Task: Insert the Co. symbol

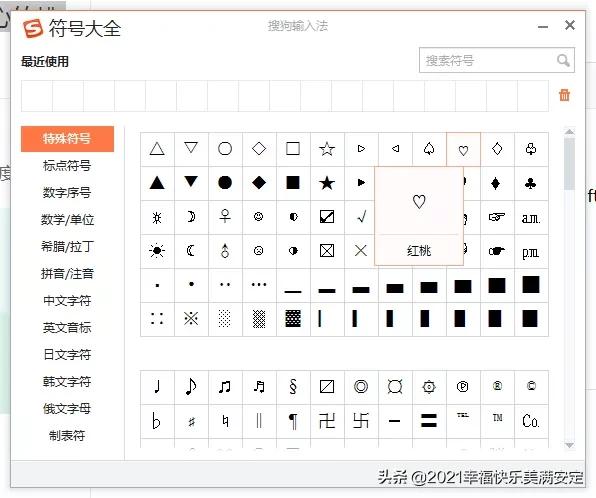Action: pyautogui.click(x=531, y=421)
